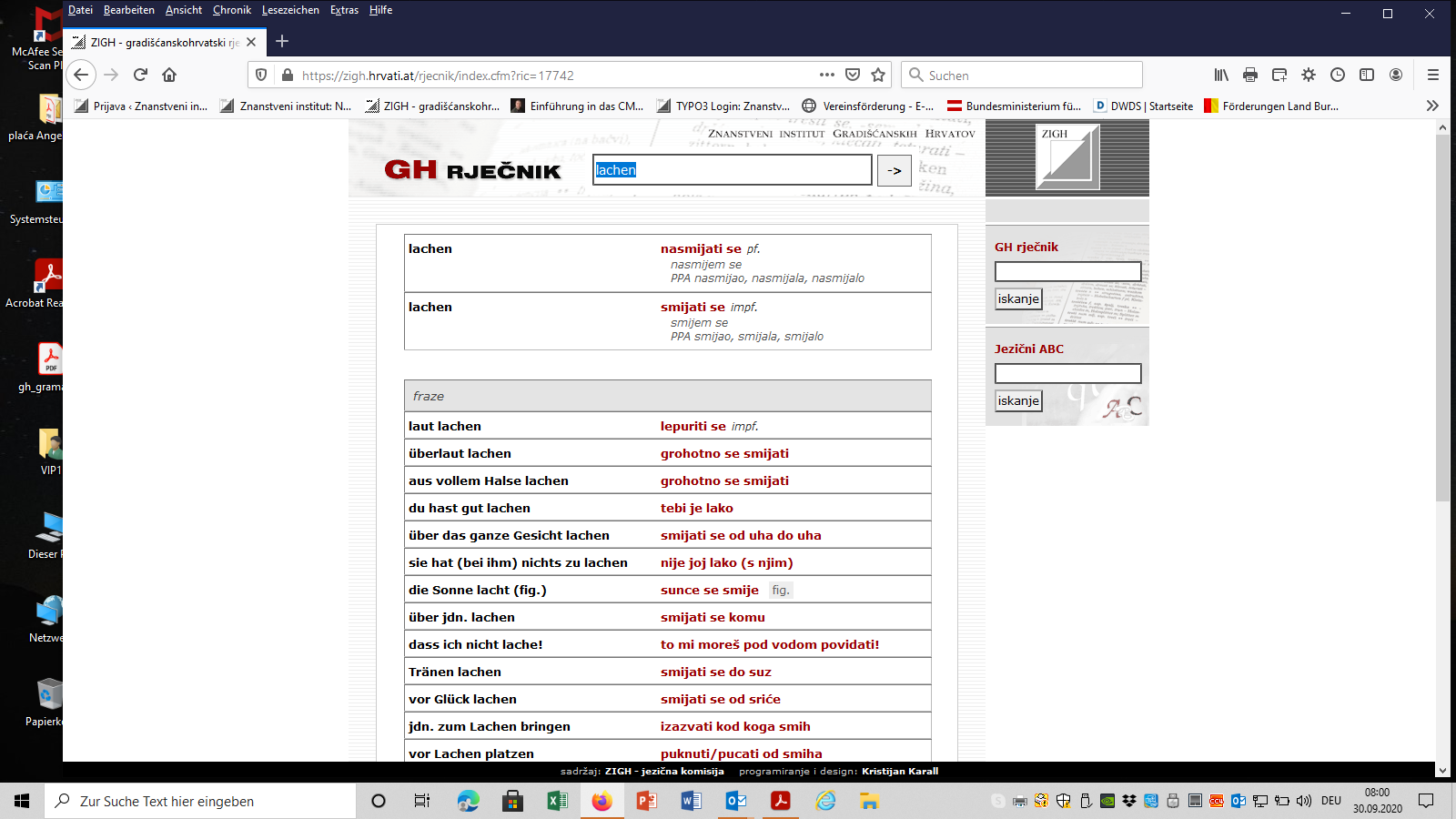Show the browsing history clock icon
The image size is (1456, 819).
click(1338, 75)
